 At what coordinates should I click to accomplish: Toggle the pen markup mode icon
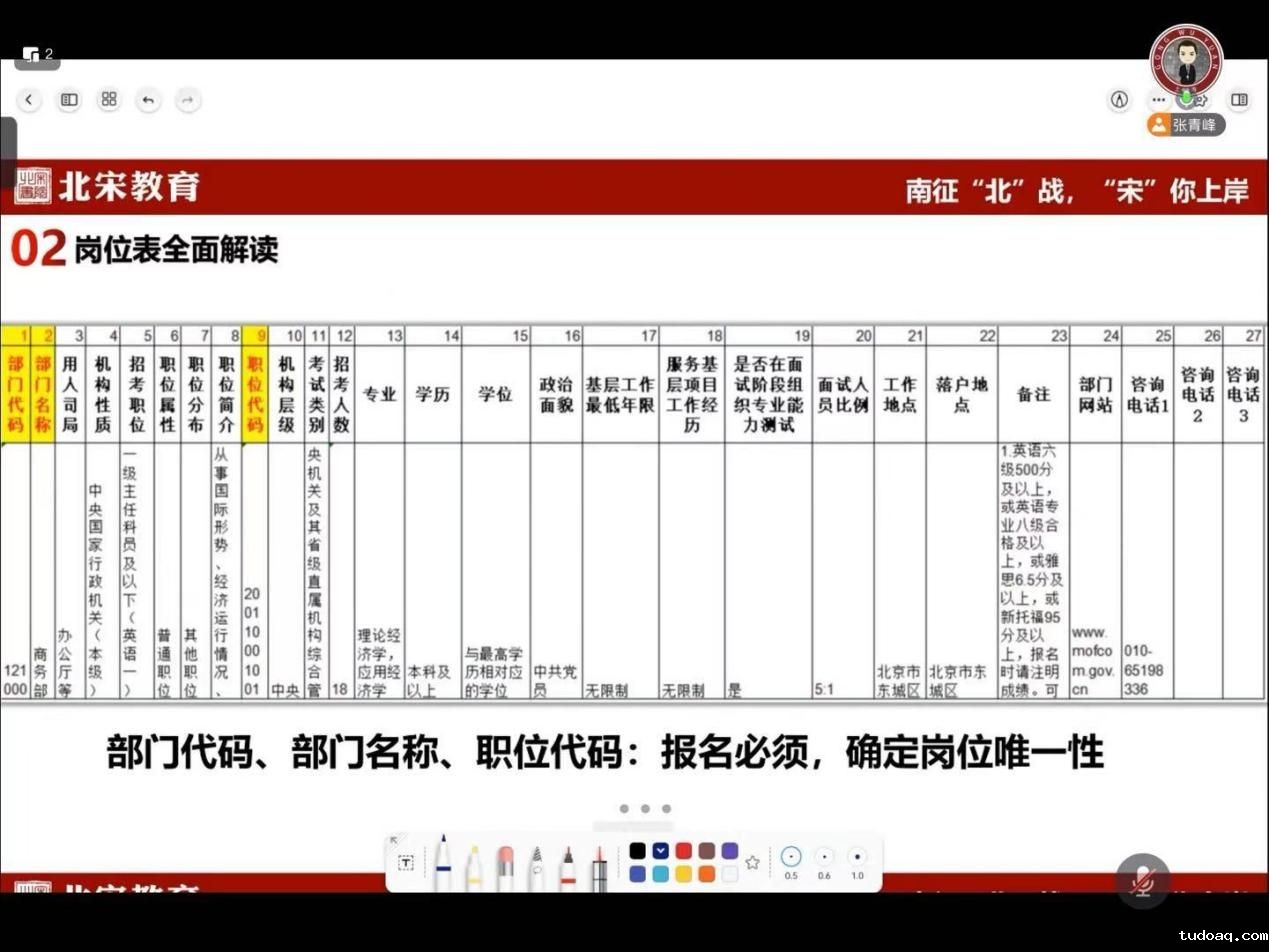pos(1119,100)
